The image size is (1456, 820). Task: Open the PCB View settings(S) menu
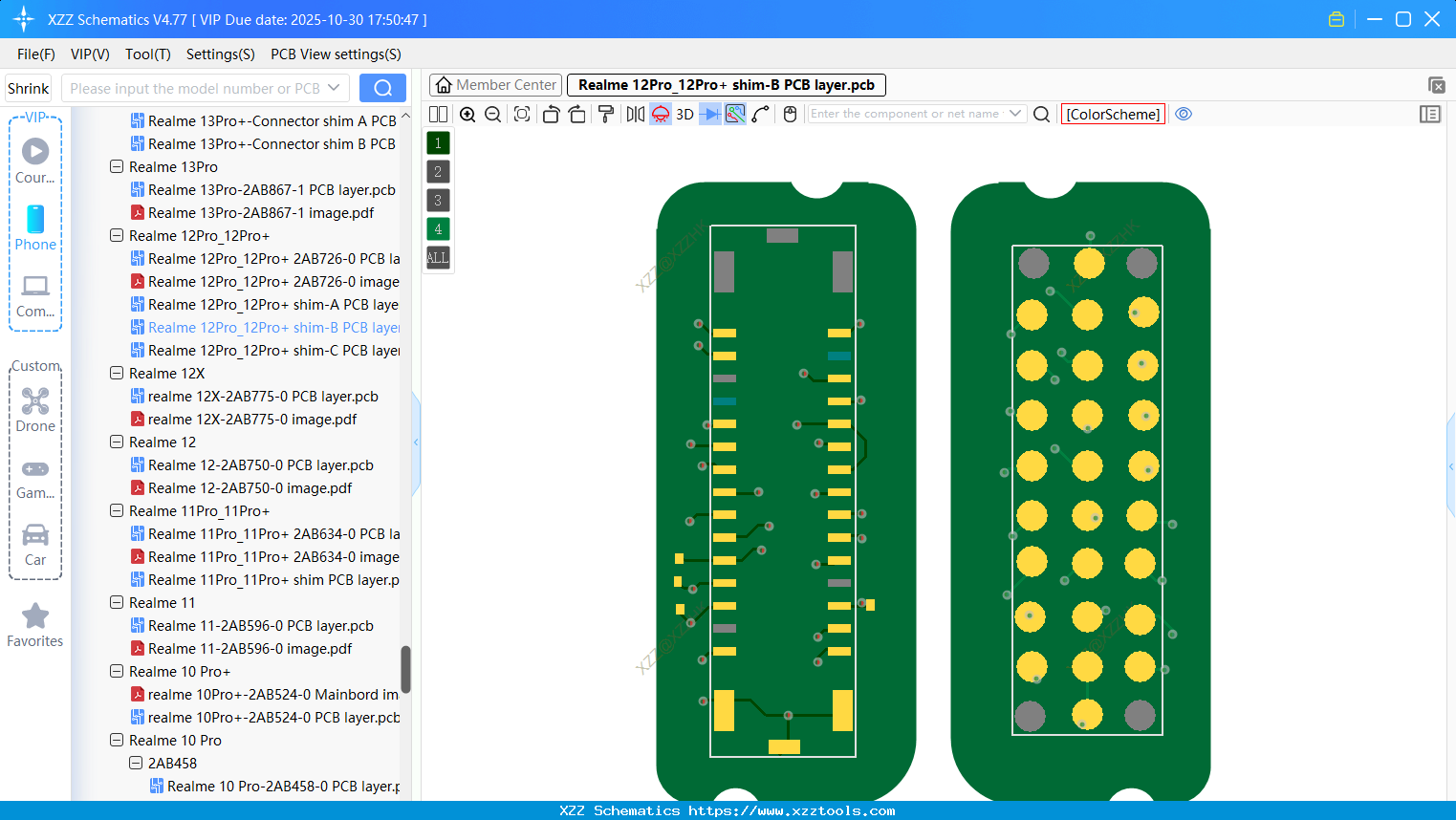tap(335, 54)
